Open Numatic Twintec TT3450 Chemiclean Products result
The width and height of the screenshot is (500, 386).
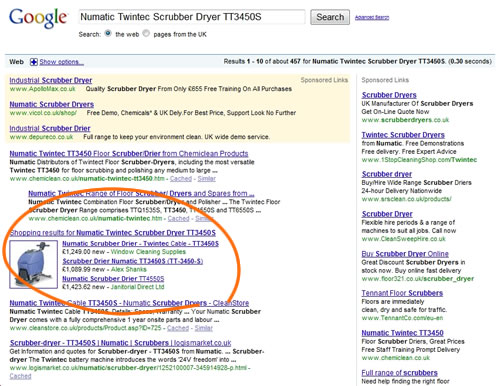129,154
